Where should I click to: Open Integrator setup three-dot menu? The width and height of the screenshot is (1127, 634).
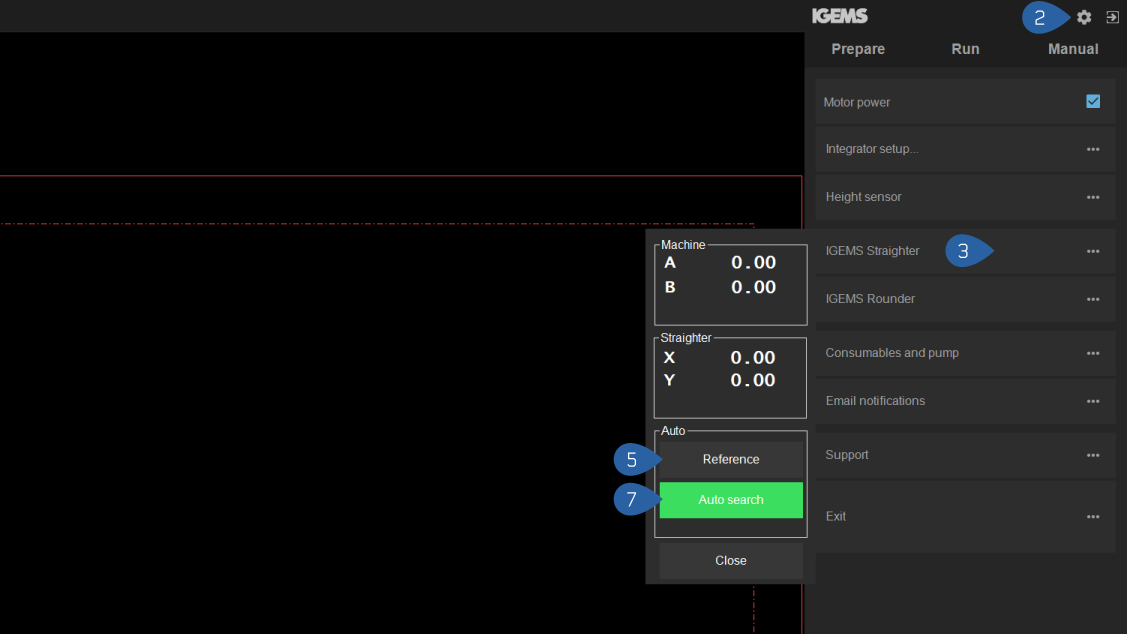pyautogui.click(x=1092, y=150)
